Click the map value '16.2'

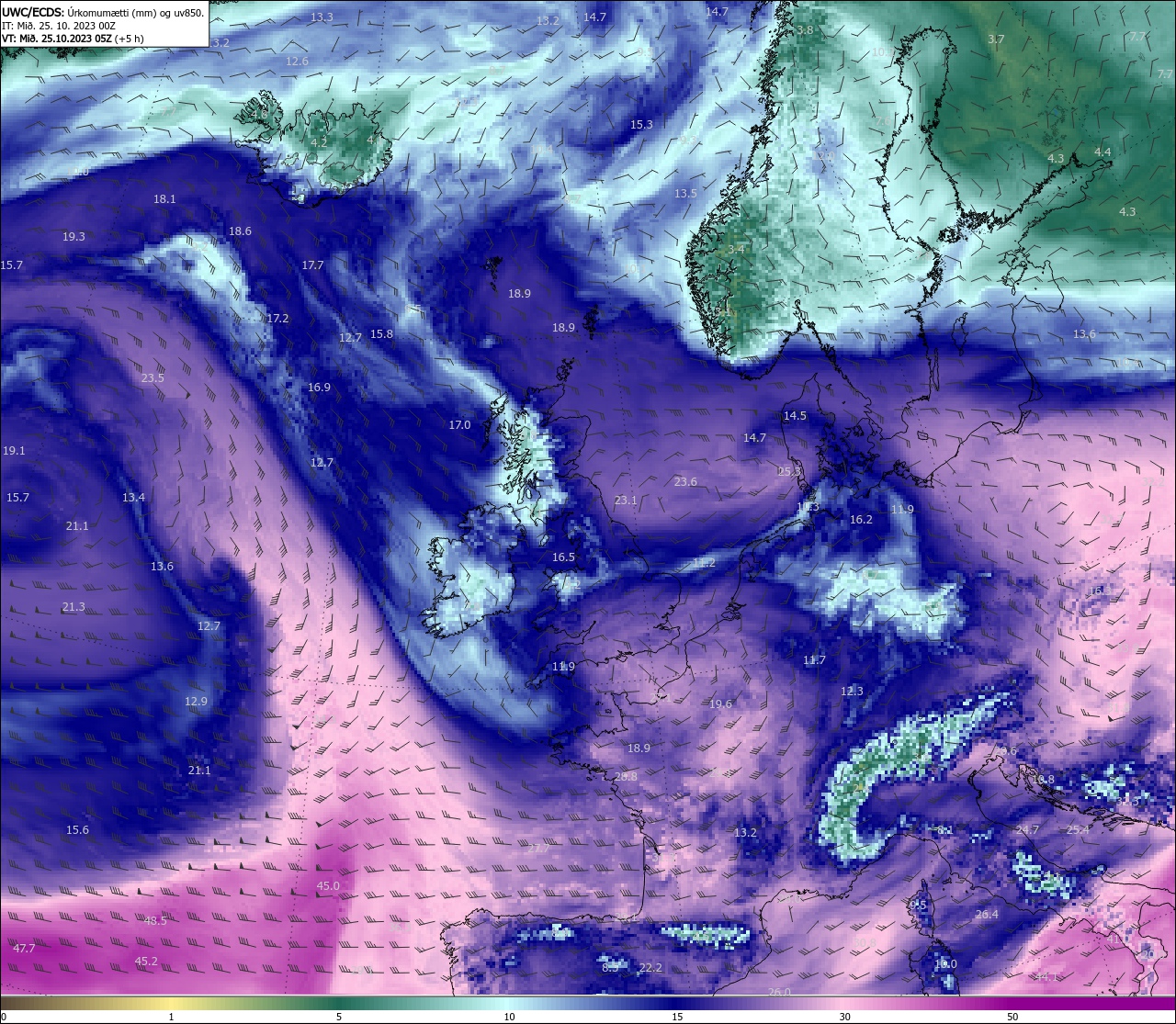[861, 520]
